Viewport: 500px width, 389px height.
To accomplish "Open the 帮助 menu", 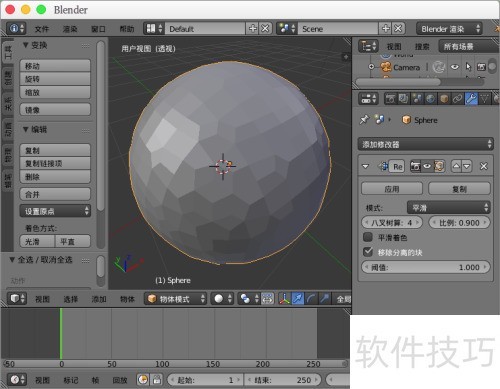I will (x=127, y=29).
